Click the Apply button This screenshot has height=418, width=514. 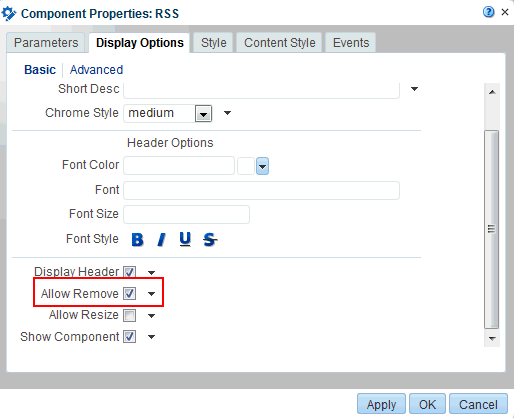[x=381, y=404]
